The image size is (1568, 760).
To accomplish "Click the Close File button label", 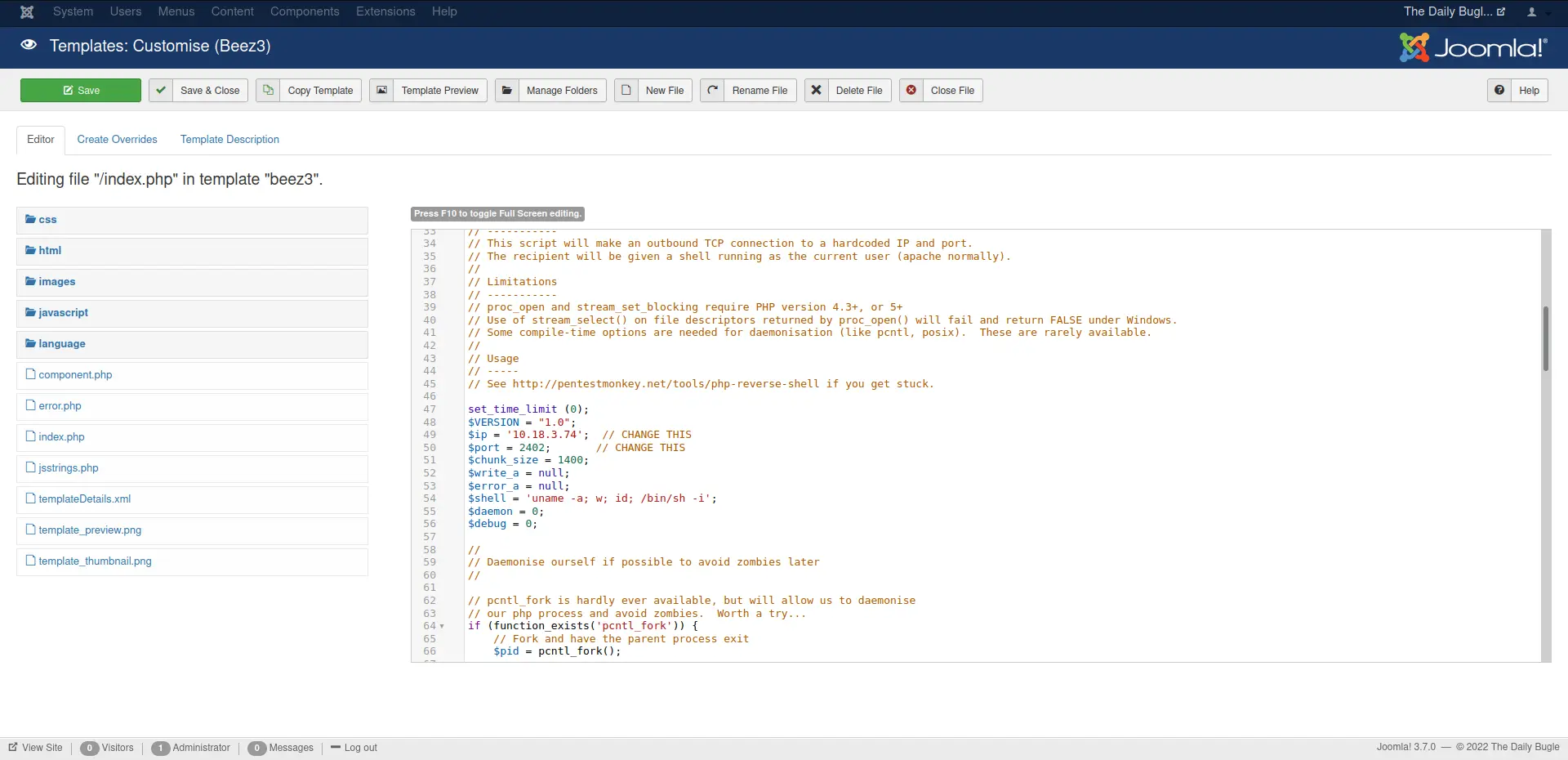I will tap(952, 91).
